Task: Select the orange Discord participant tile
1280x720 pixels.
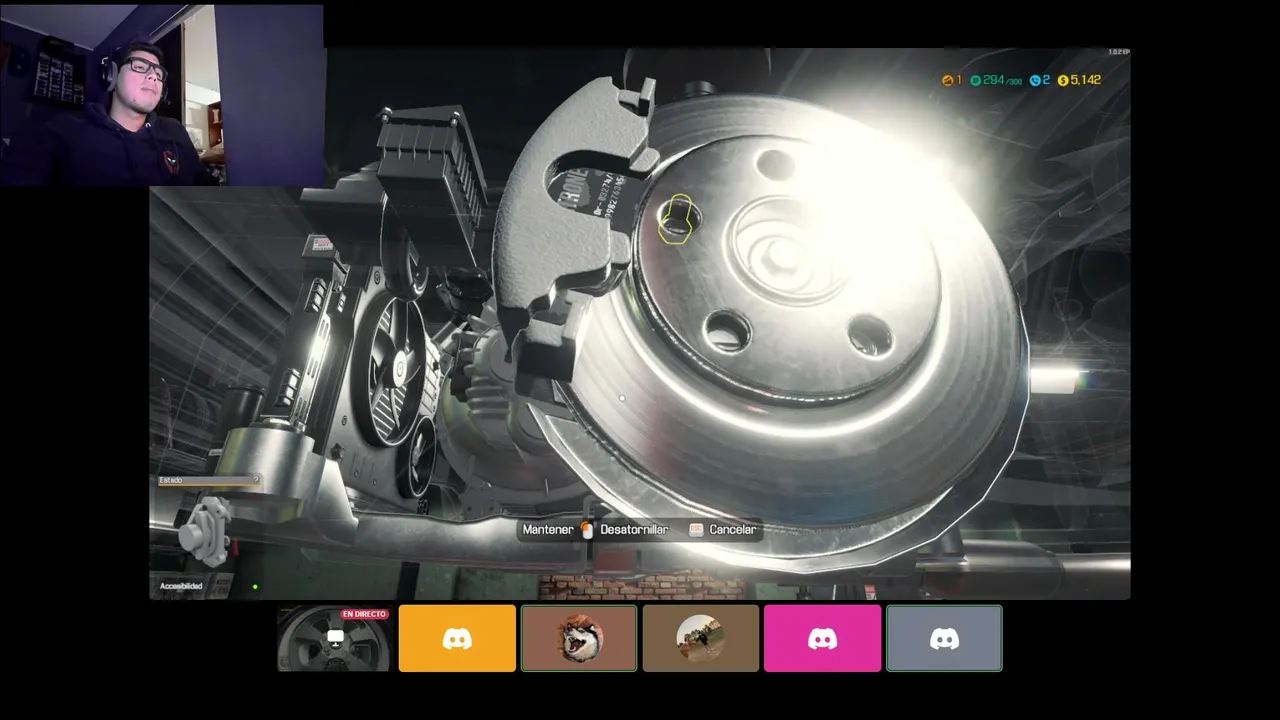Action: pos(457,638)
